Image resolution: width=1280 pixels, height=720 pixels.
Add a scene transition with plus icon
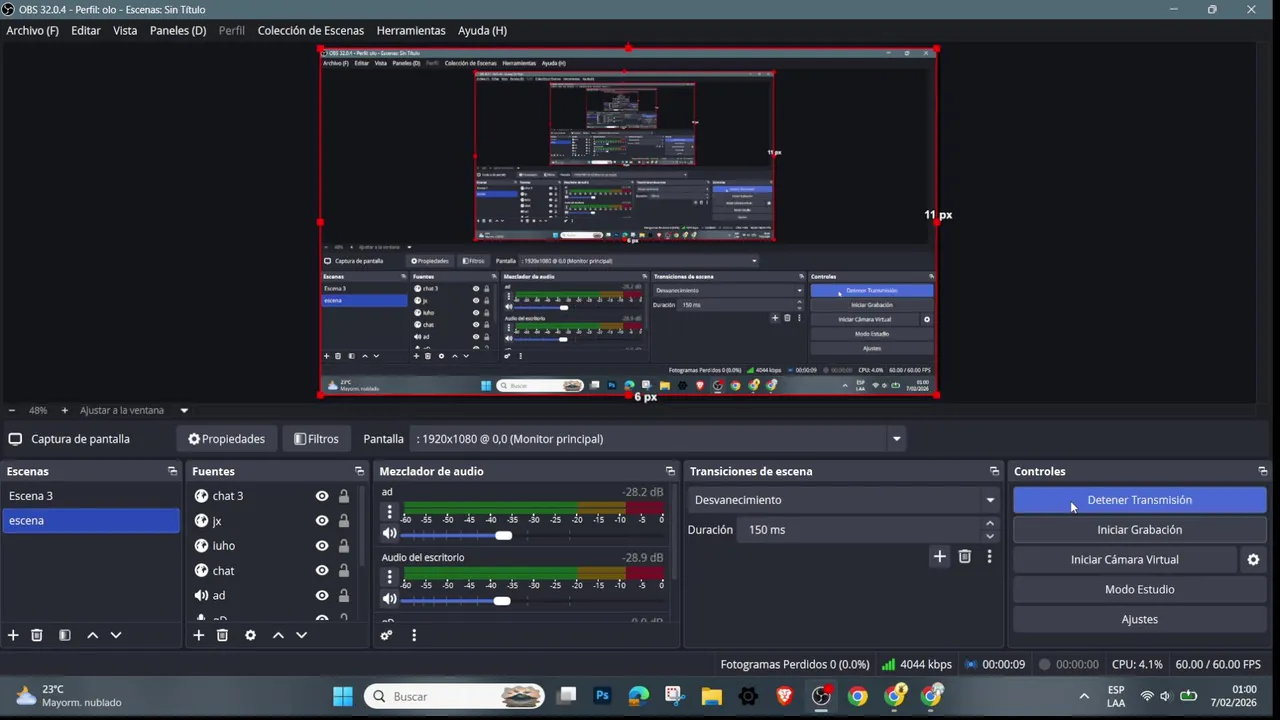click(x=939, y=557)
